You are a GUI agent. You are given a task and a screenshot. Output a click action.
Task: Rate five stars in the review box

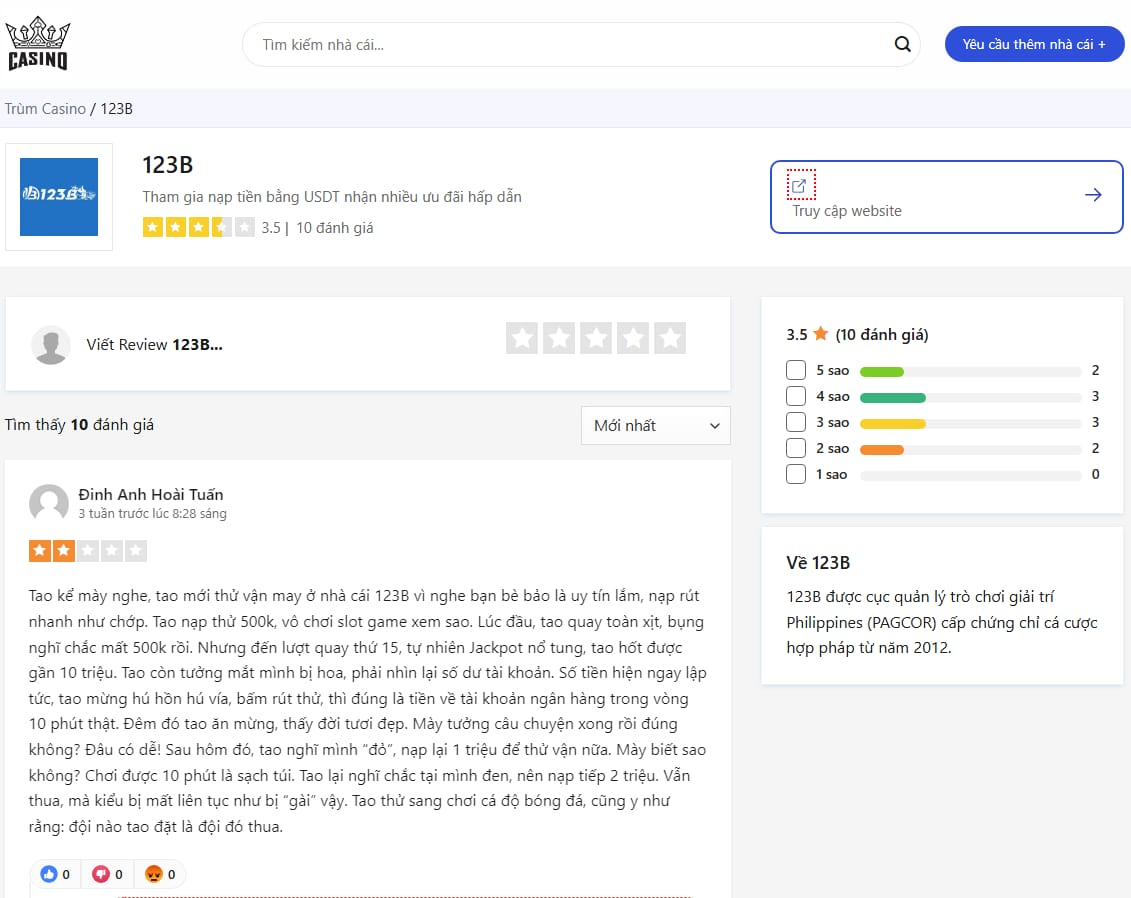coord(670,338)
